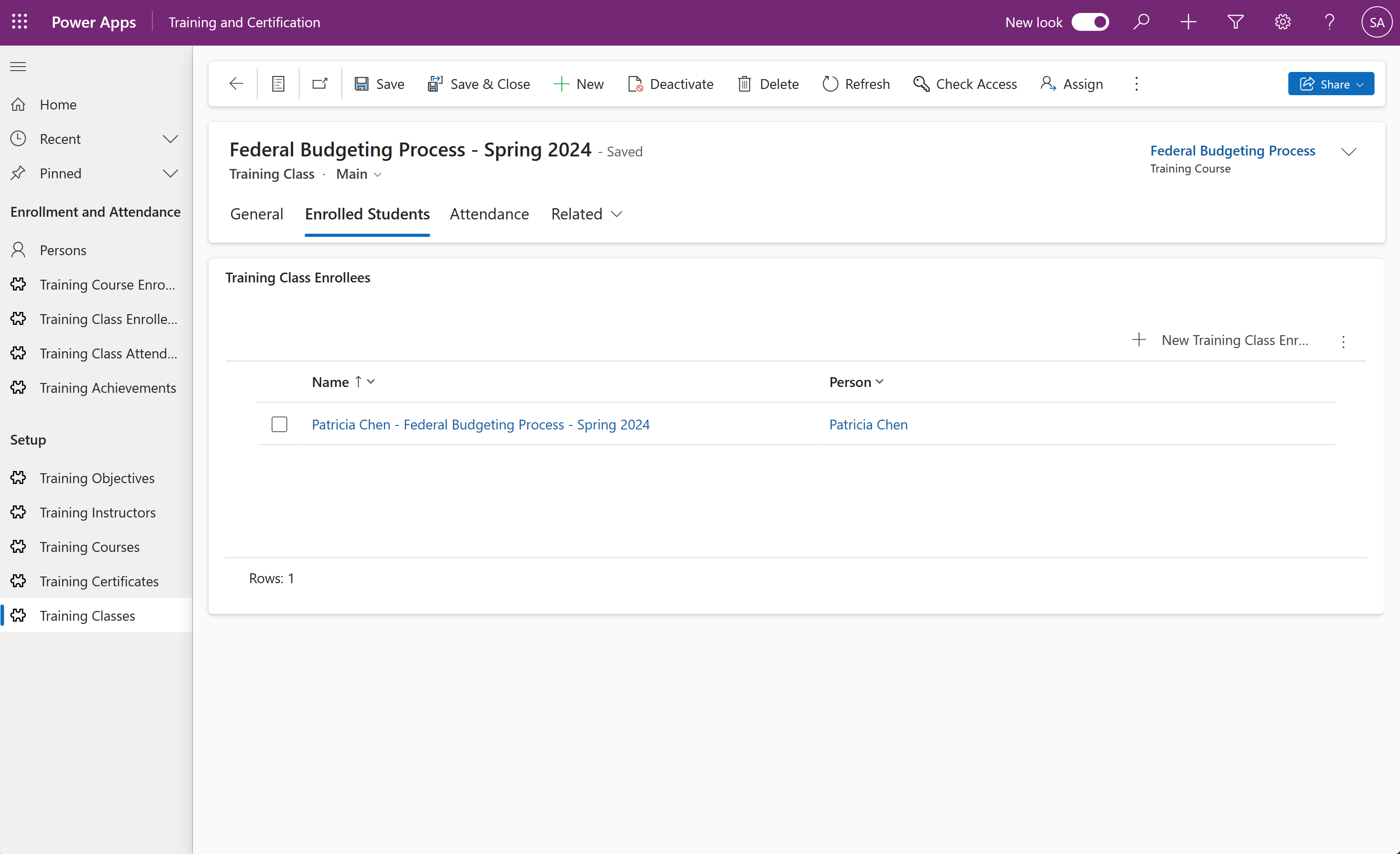Open Training Instructors in sidebar

pyautogui.click(x=96, y=513)
